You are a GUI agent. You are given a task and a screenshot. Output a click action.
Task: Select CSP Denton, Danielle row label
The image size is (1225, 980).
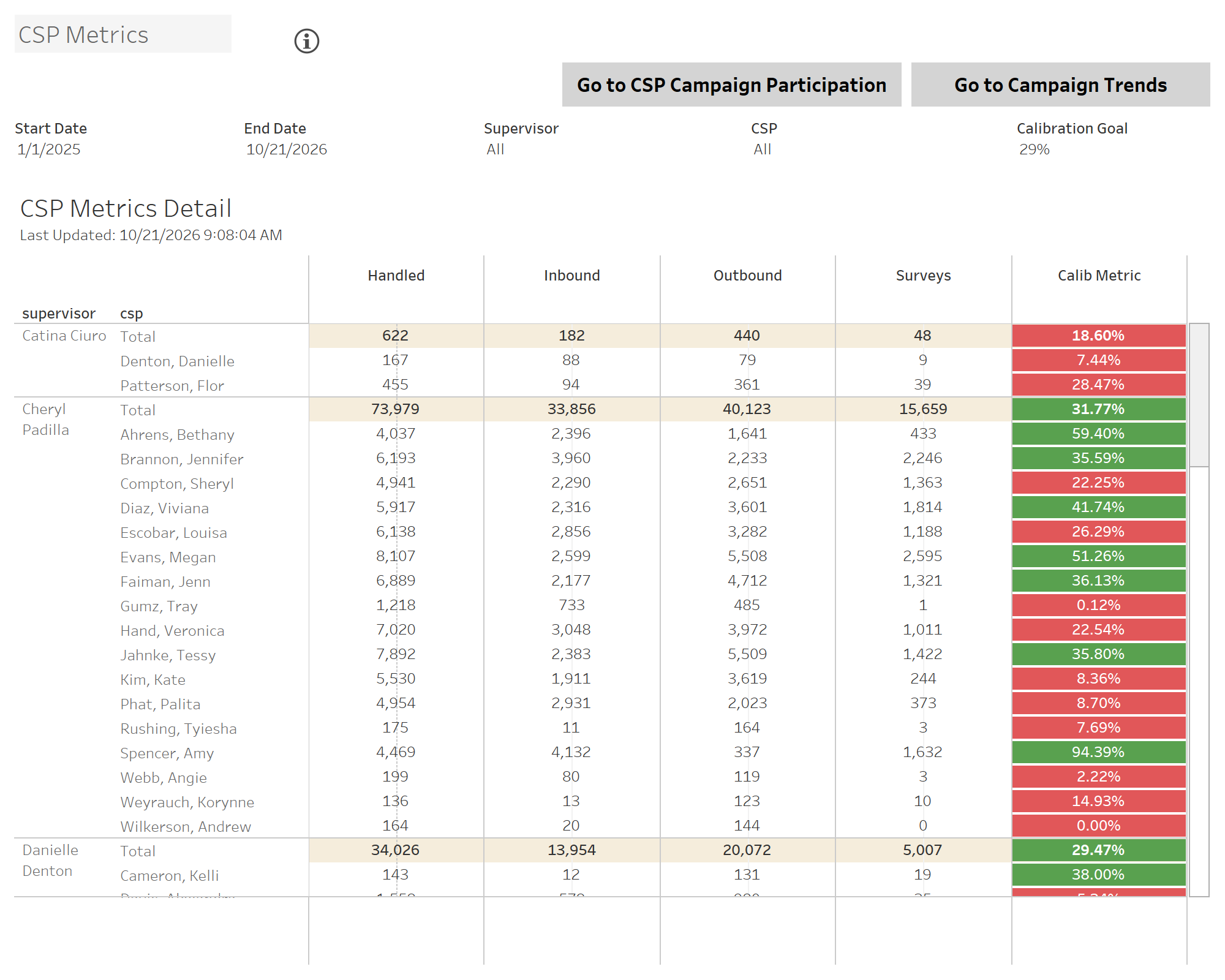(177, 361)
